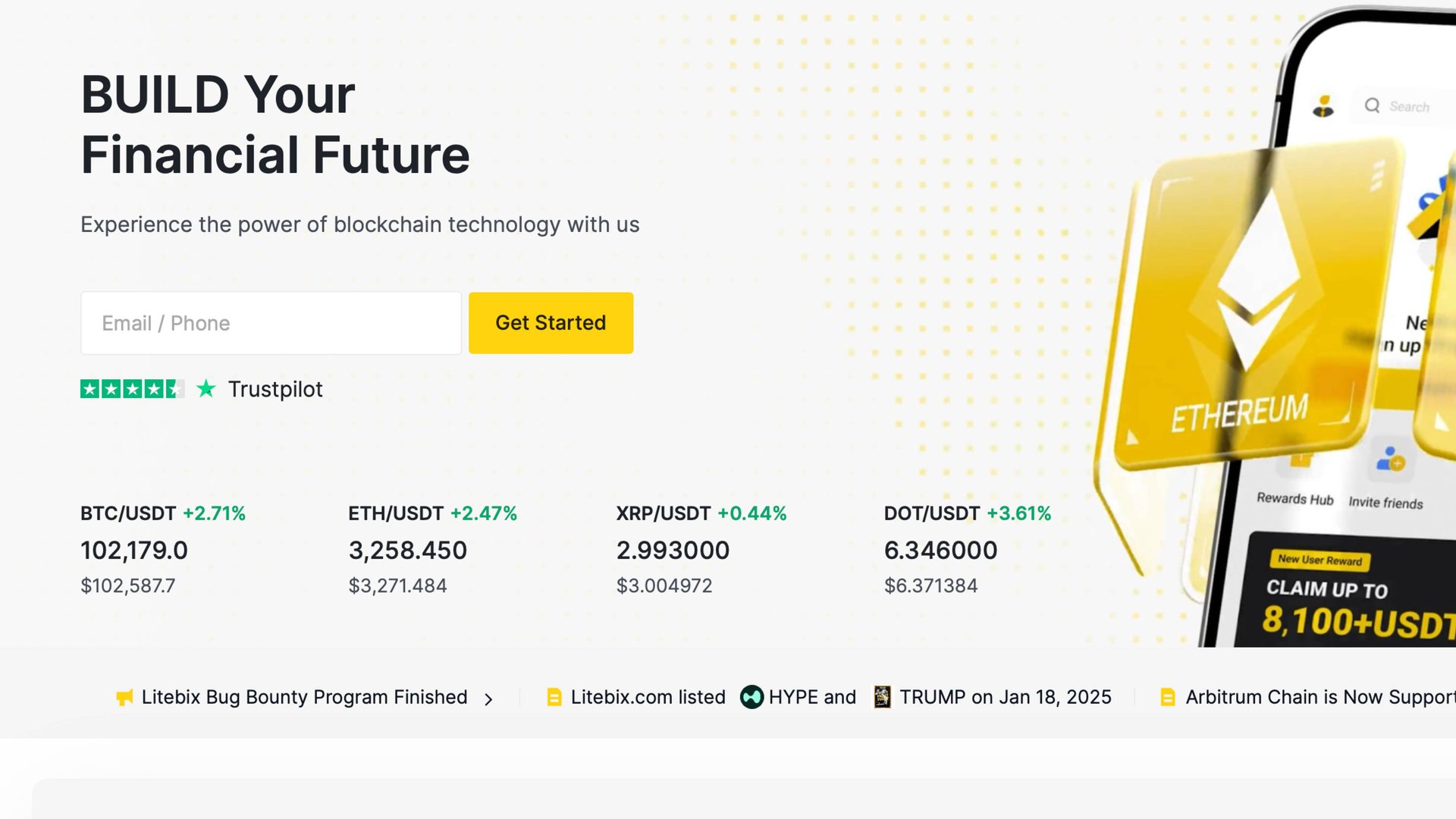This screenshot has width=1456, height=819.
Task: Click the document icon before Arbitrum Chain
Action: 1168,697
